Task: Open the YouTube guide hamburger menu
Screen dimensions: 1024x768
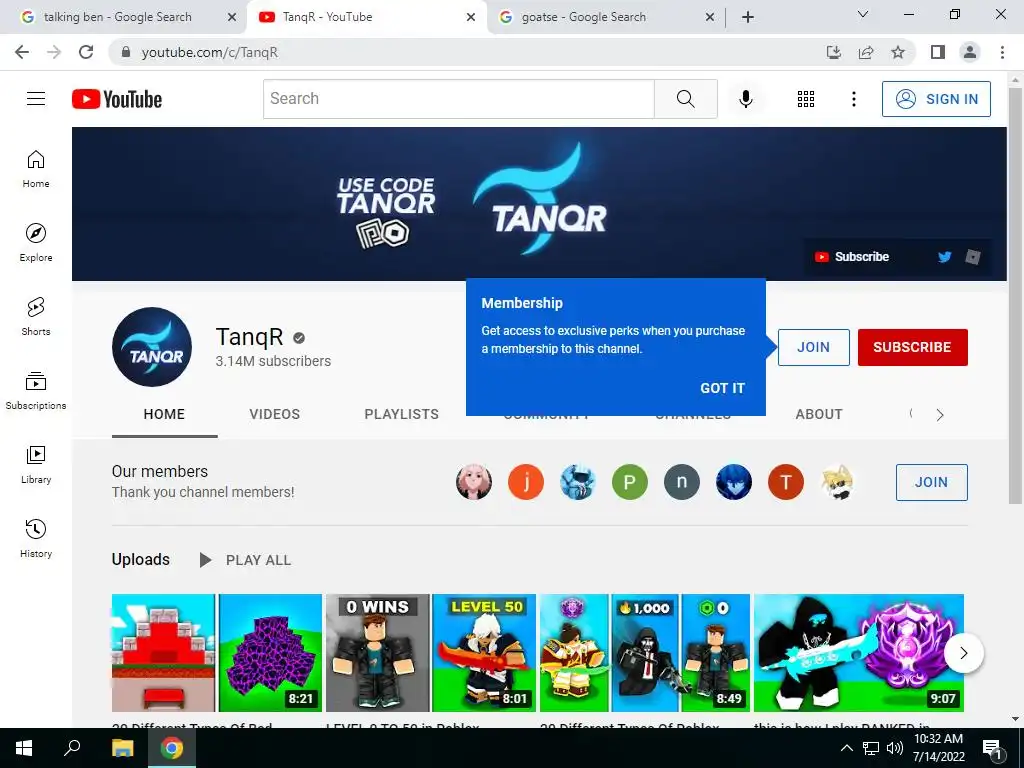Action: point(36,99)
